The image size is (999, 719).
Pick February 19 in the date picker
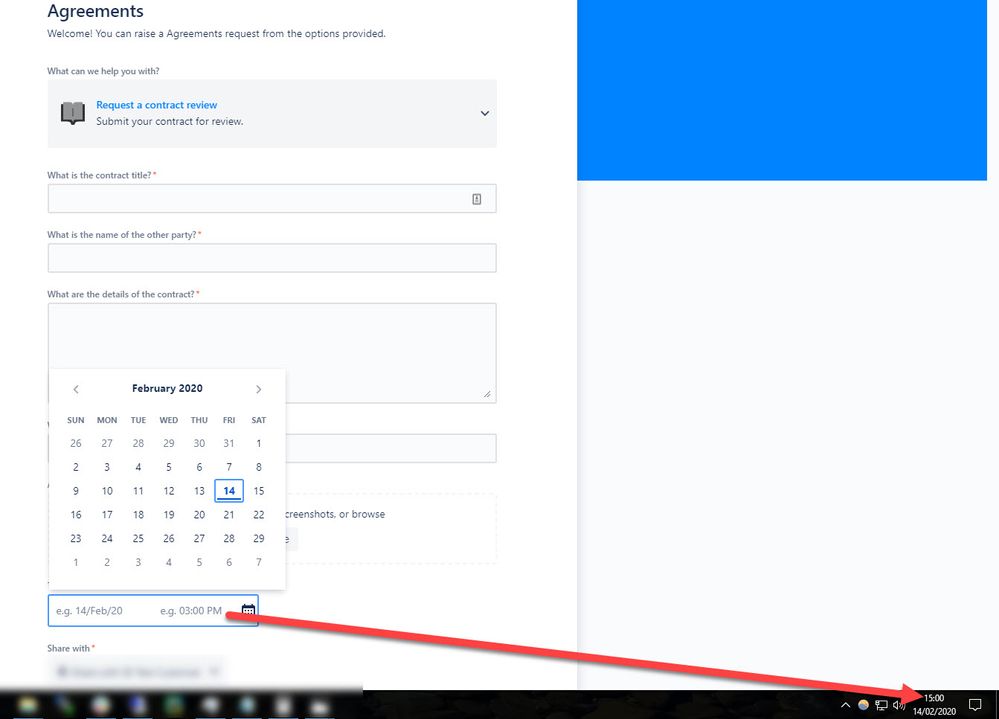(x=169, y=515)
